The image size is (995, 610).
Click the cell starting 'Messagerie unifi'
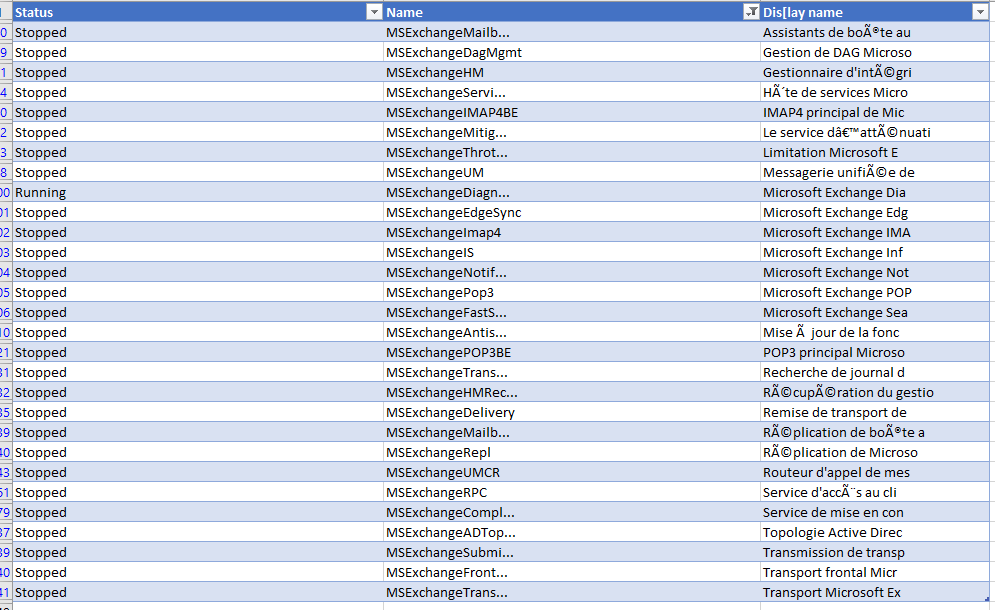874,172
